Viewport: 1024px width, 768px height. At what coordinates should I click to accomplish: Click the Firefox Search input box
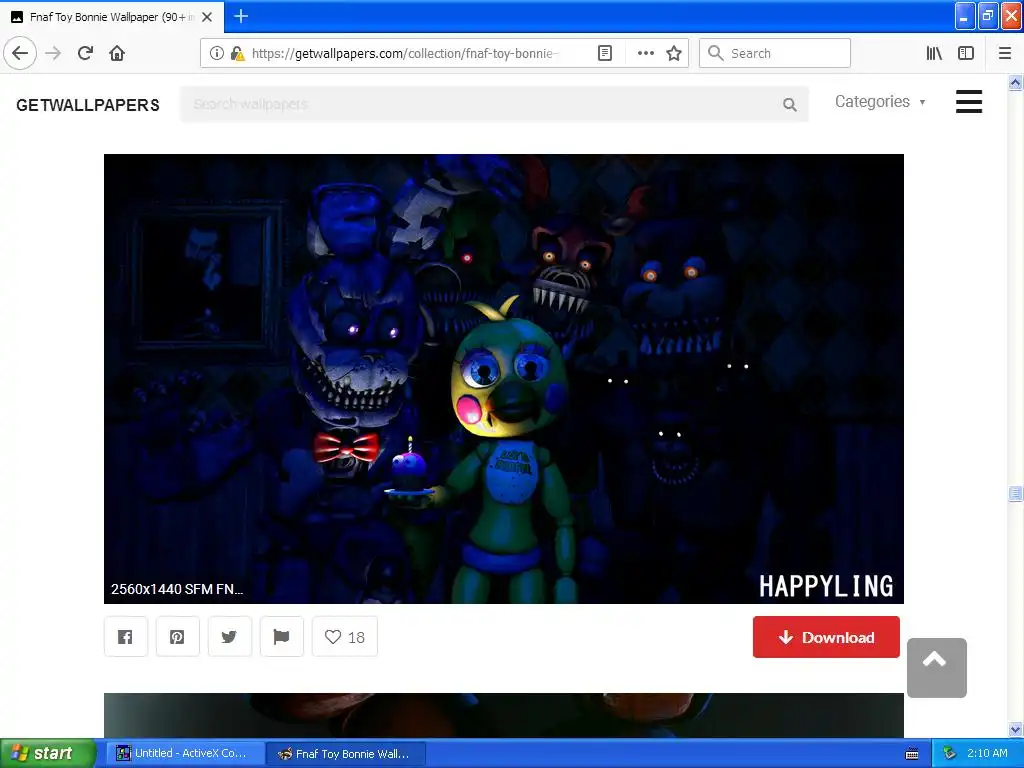click(x=775, y=53)
